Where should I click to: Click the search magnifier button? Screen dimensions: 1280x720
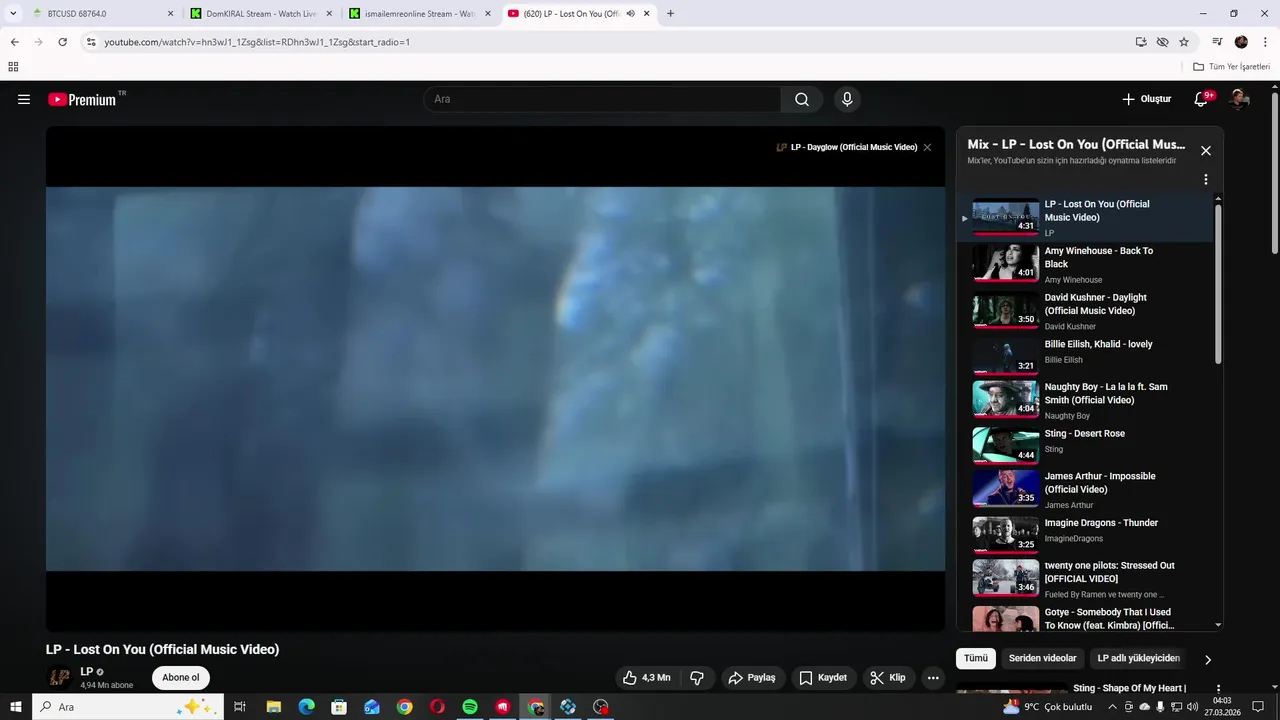802,99
